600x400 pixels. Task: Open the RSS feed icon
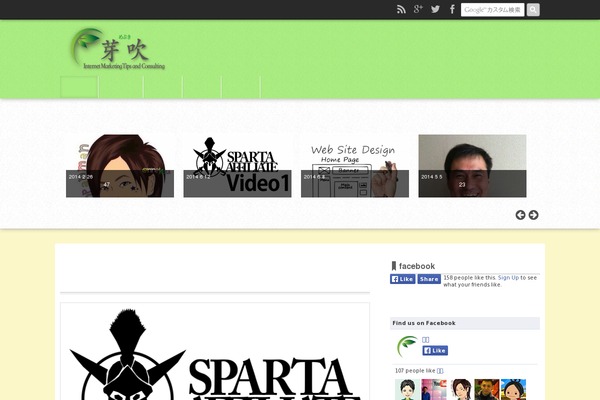pos(401,10)
